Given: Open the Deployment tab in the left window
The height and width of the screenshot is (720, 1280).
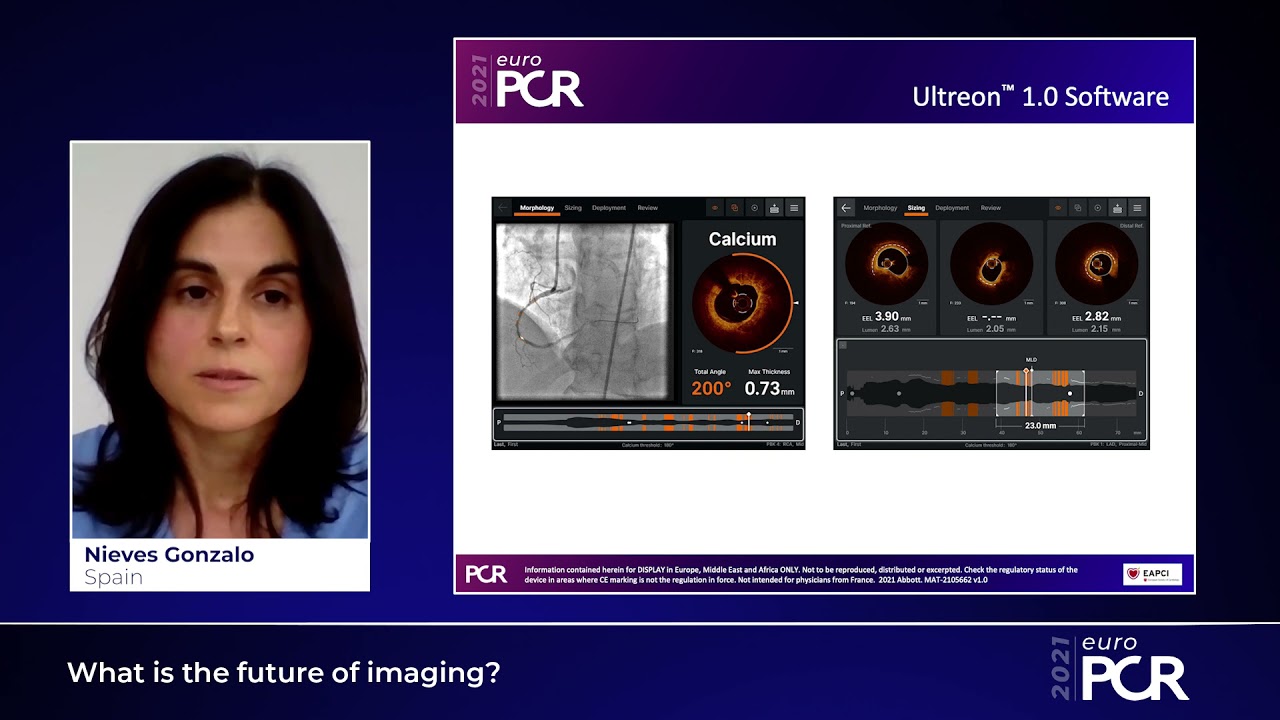Looking at the screenshot, I should tap(609, 208).
